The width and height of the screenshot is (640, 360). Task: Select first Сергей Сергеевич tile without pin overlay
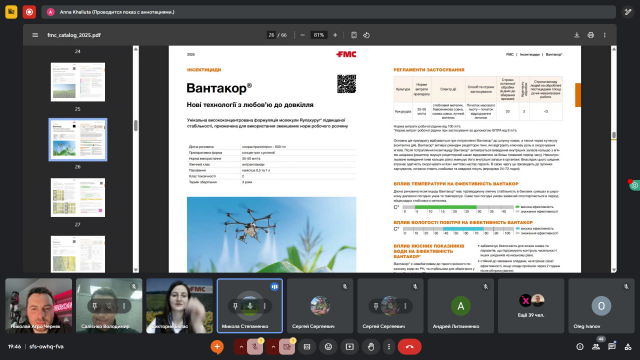click(x=320, y=306)
